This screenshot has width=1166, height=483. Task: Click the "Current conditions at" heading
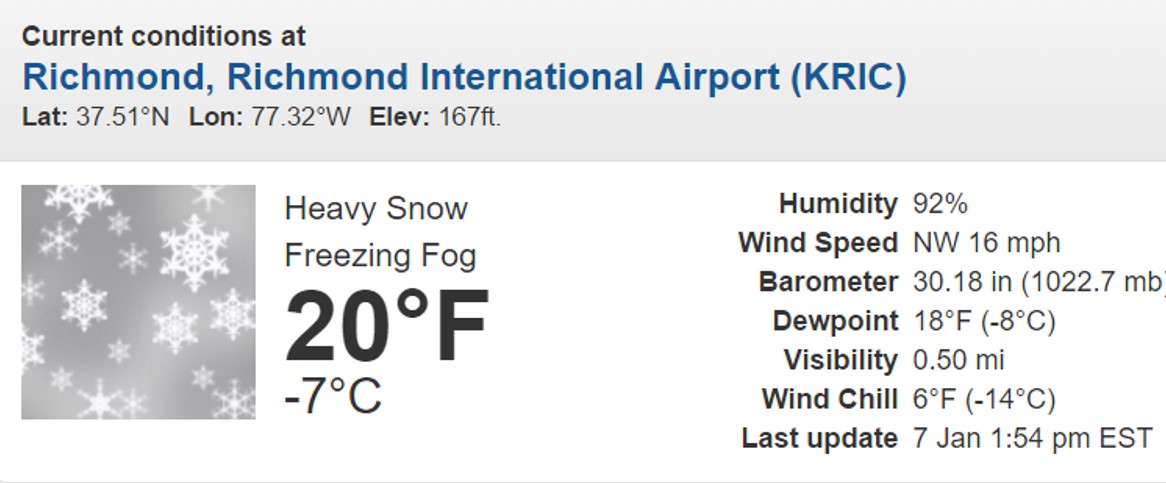(164, 37)
